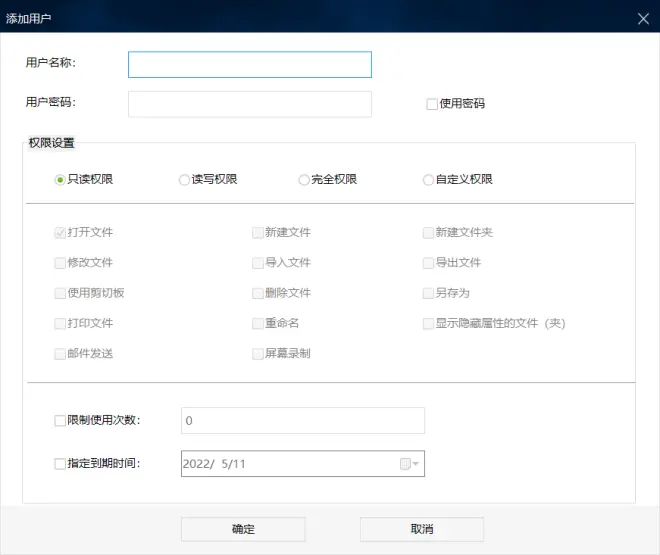Tick the 导出文件 permission checkbox
660x555 pixels.
pyautogui.click(x=428, y=263)
